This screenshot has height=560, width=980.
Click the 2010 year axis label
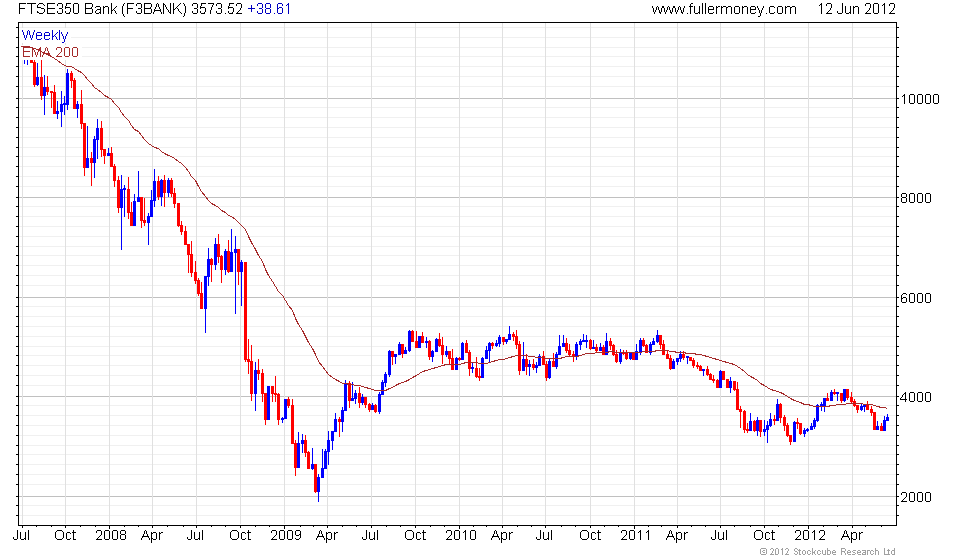point(461,536)
